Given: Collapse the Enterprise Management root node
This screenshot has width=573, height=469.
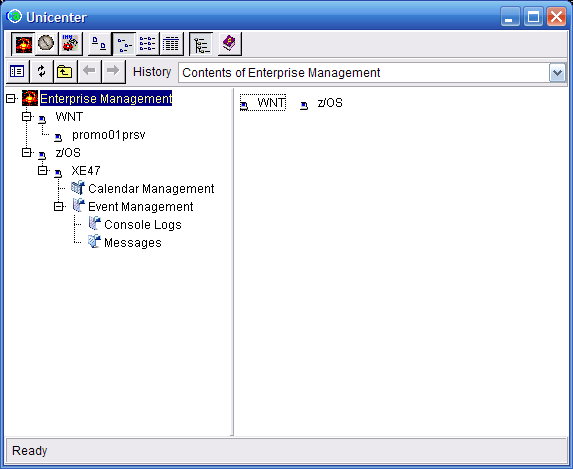Looking at the screenshot, I should pyautogui.click(x=11, y=99).
